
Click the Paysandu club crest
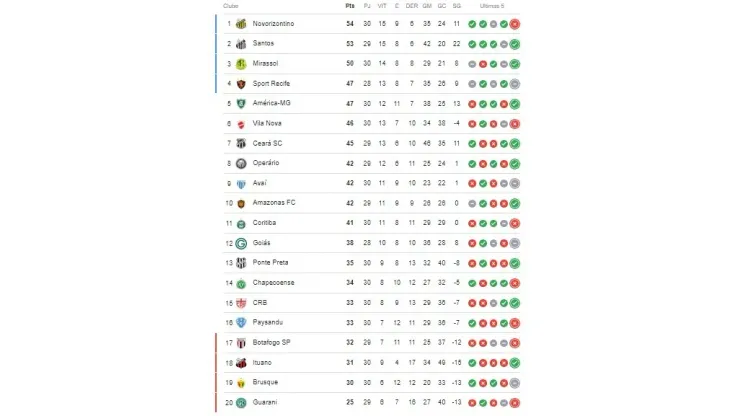[241, 323]
